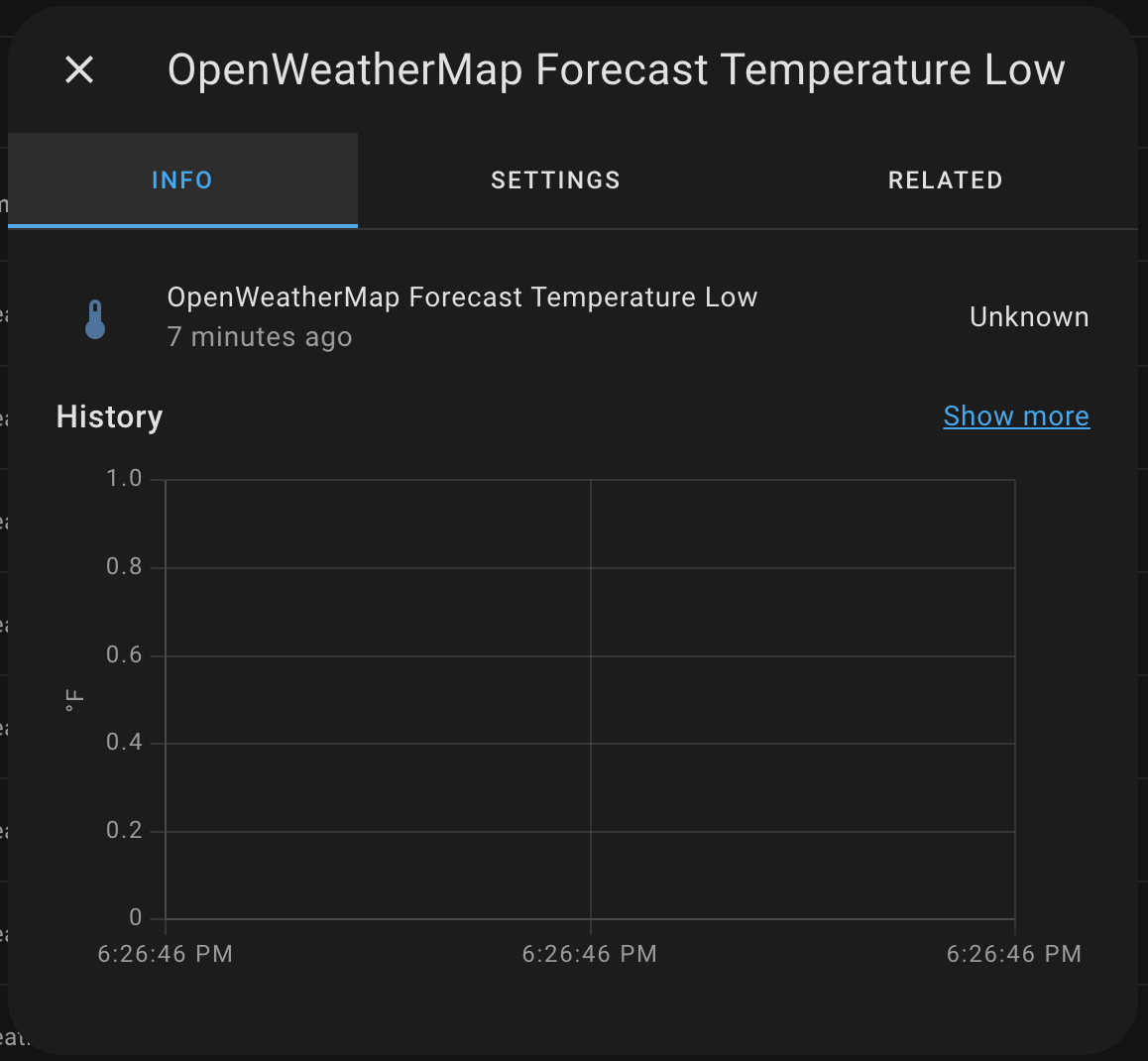The image size is (1148, 1061).
Task: Click the middle 6:26:46 PM chart label
Action: click(590, 953)
